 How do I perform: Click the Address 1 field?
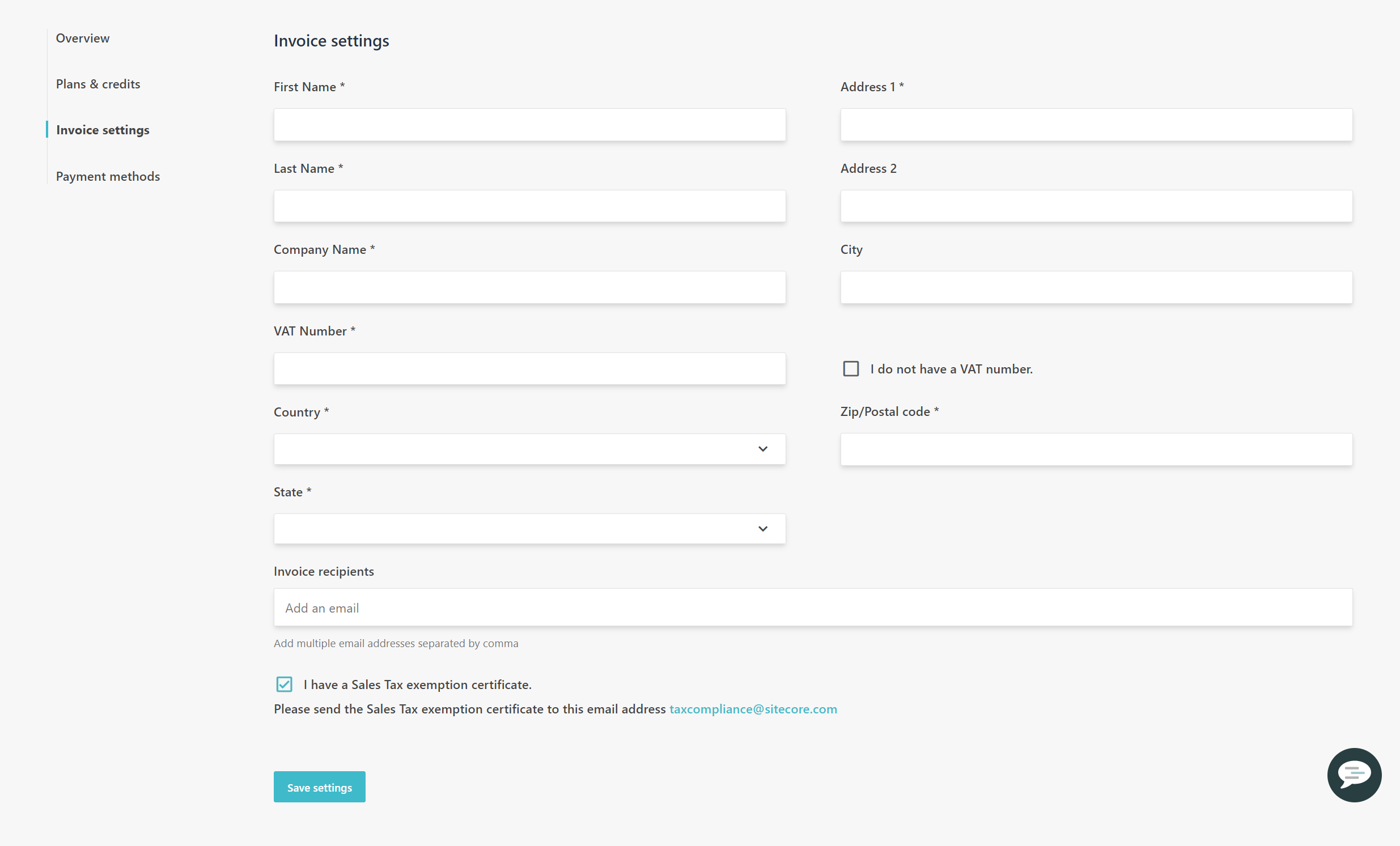1096,125
